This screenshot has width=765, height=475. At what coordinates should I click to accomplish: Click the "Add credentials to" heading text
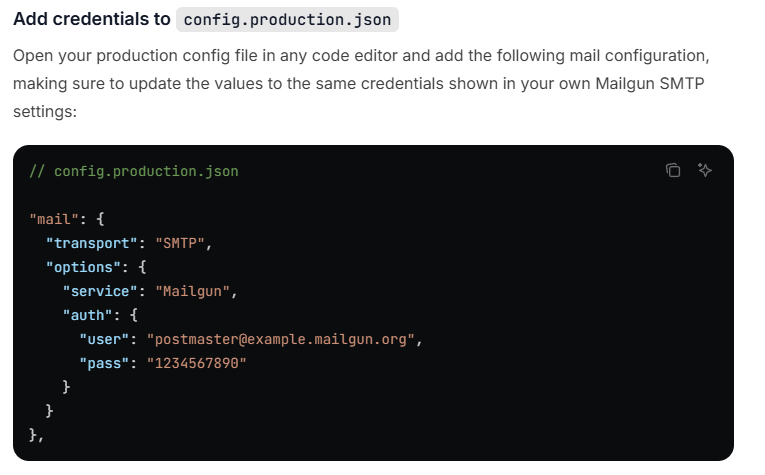(x=92, y=19)
